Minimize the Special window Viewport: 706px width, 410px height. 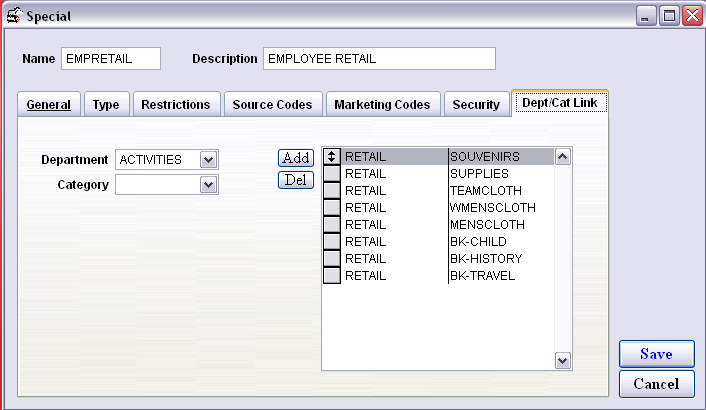click(x=646, y=16)
